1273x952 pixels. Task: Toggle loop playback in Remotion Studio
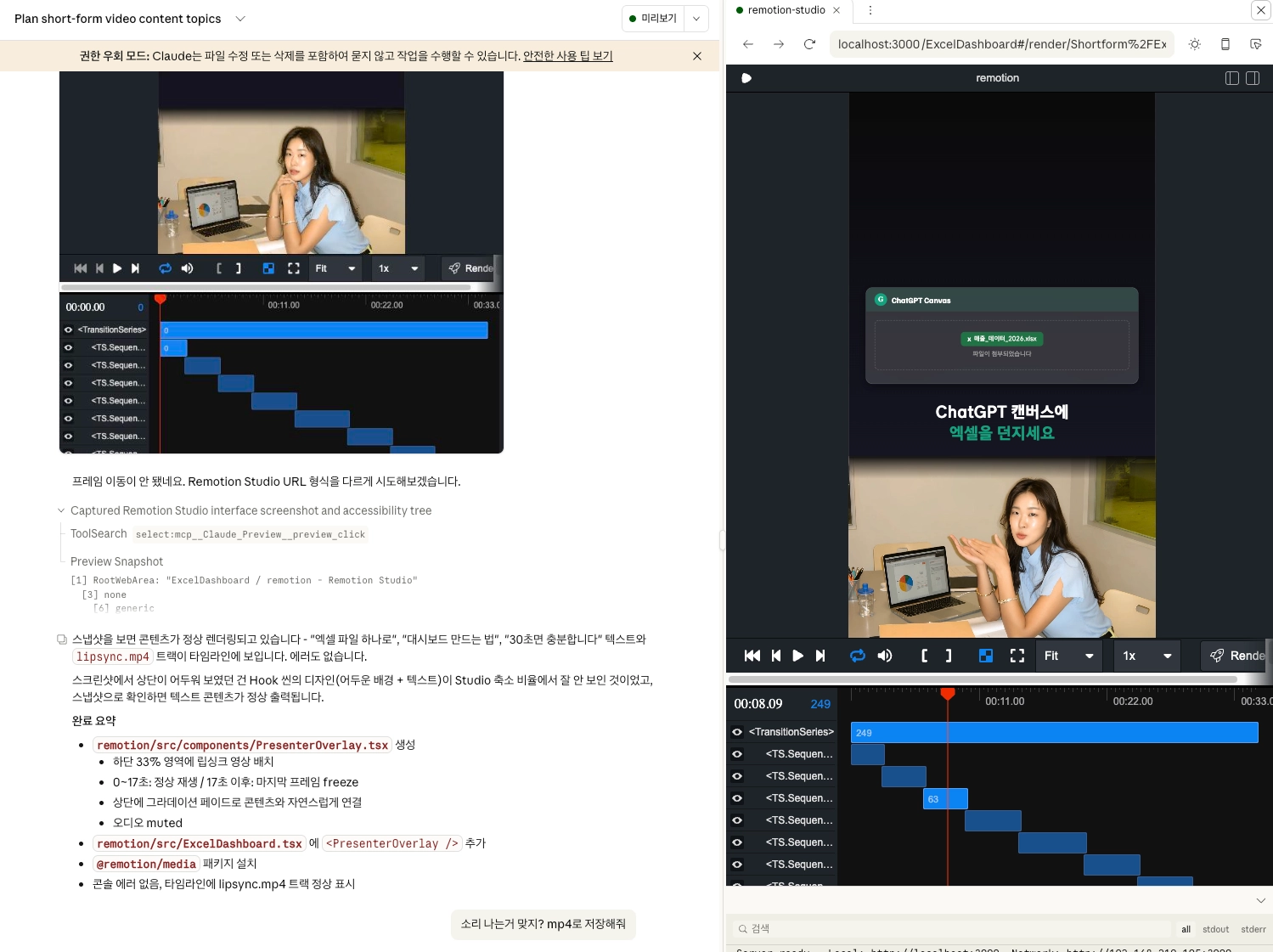[858, 656]
